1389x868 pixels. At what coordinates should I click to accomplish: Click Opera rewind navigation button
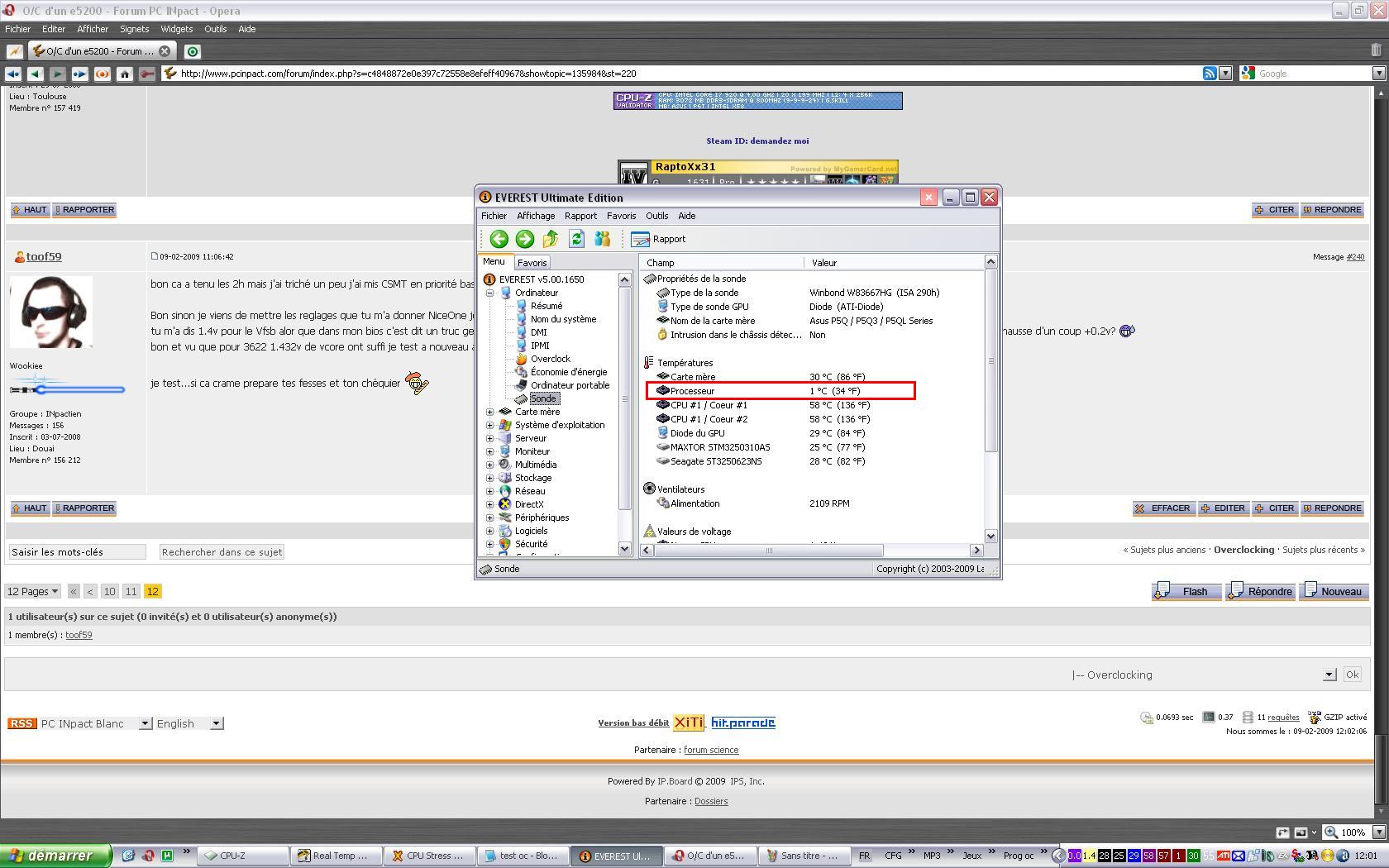click(13, 74)
